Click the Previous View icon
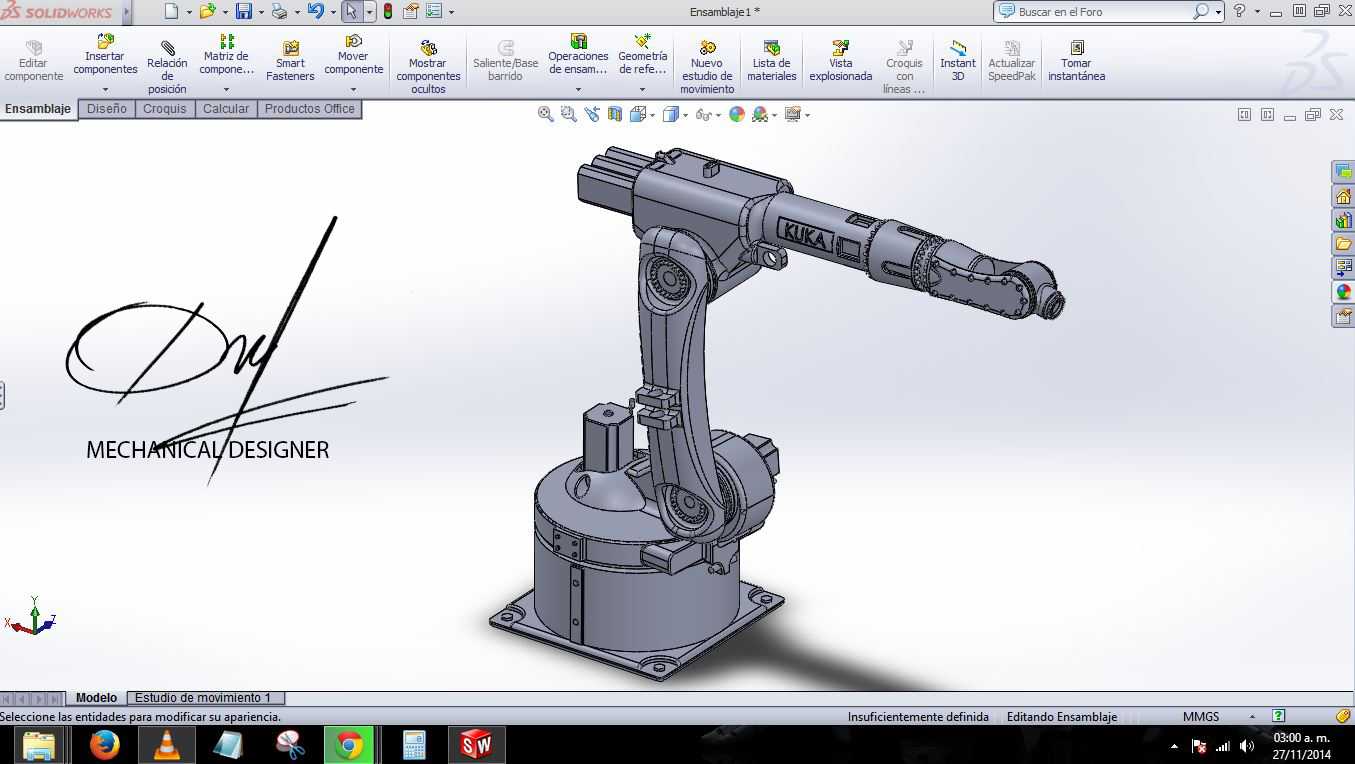This screenshot has height=764, width=1355. (x=592, y=114)
